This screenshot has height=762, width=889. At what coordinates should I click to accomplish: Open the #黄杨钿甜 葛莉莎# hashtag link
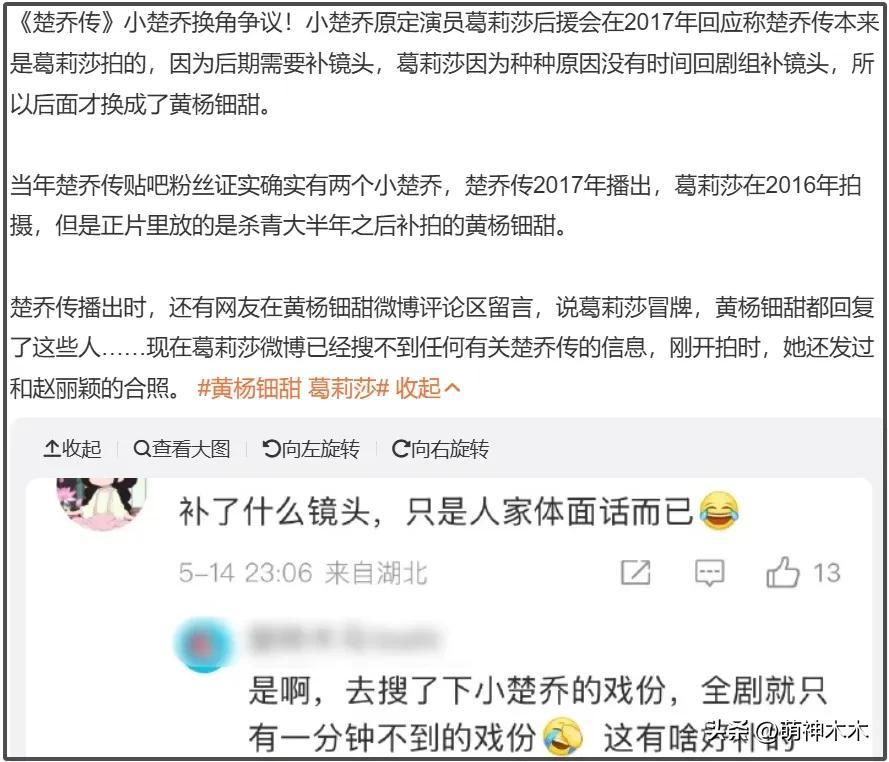(x=293, y=389)
